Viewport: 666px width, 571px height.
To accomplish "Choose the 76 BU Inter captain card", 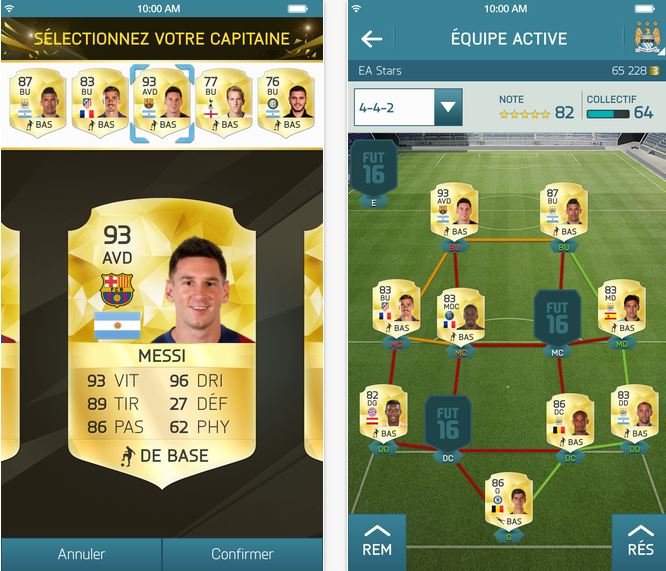I will [286, 102].
